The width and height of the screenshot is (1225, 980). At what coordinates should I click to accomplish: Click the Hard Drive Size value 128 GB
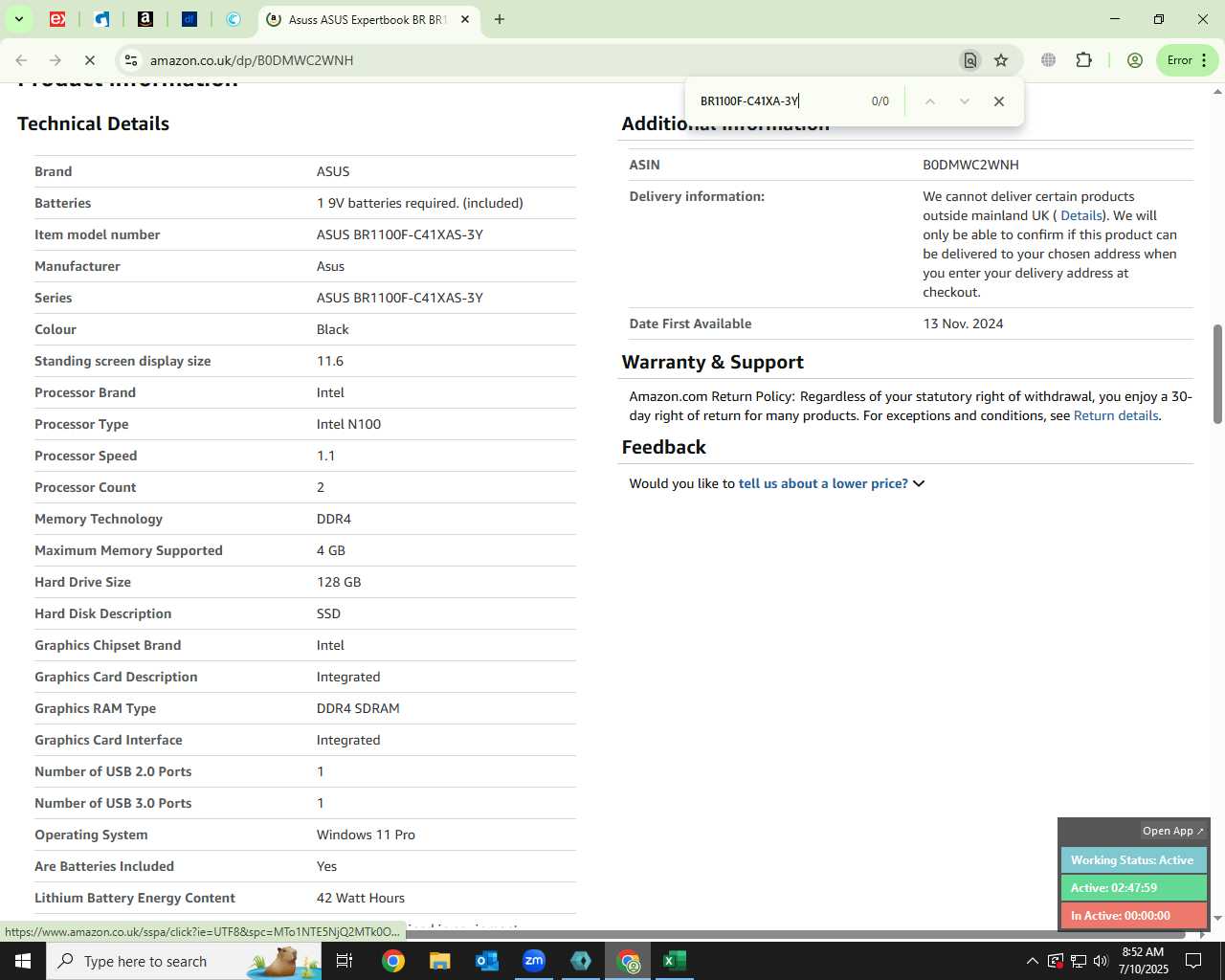click(x=339, y=582)
